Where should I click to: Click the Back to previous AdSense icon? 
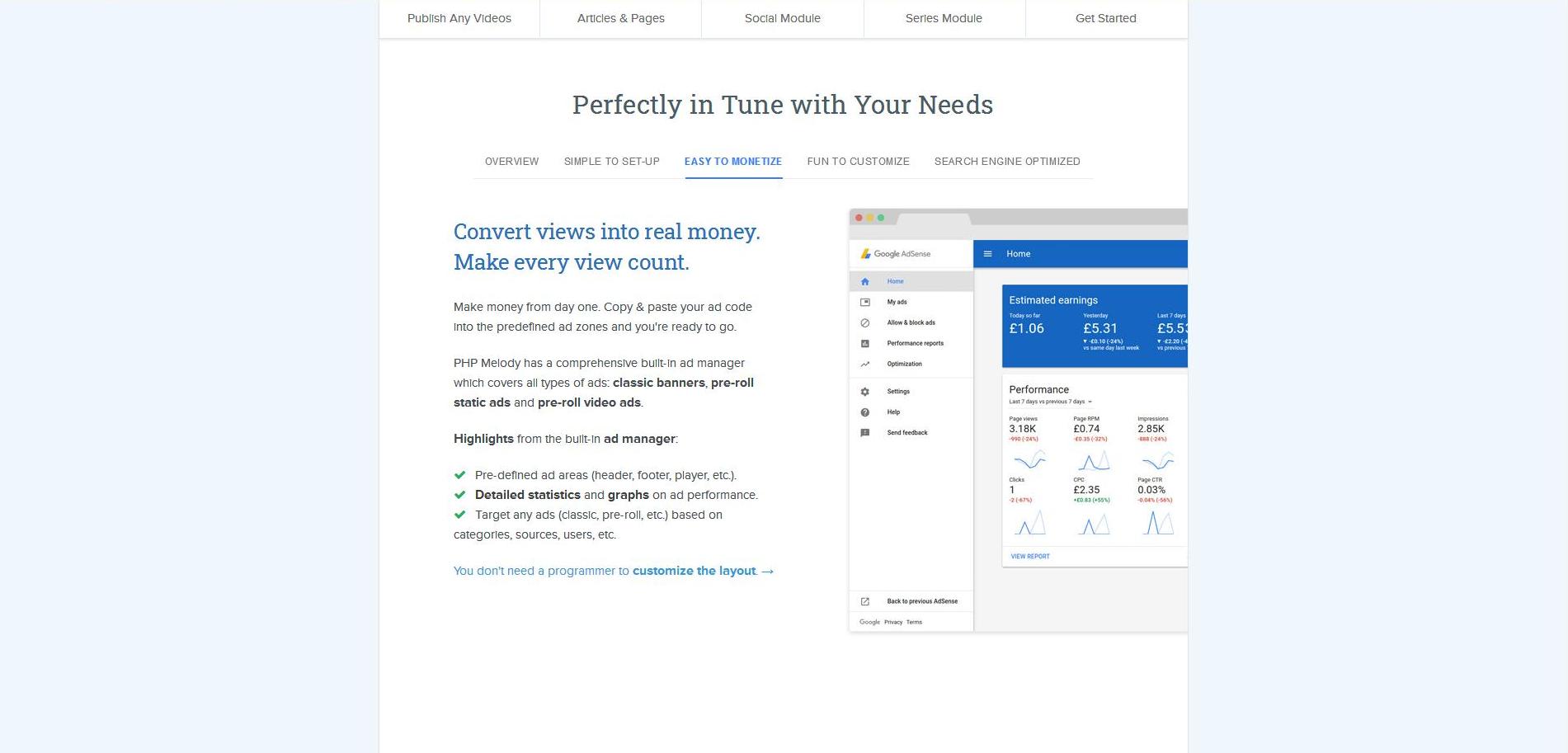pyautogui.click(x=864, y=601)
